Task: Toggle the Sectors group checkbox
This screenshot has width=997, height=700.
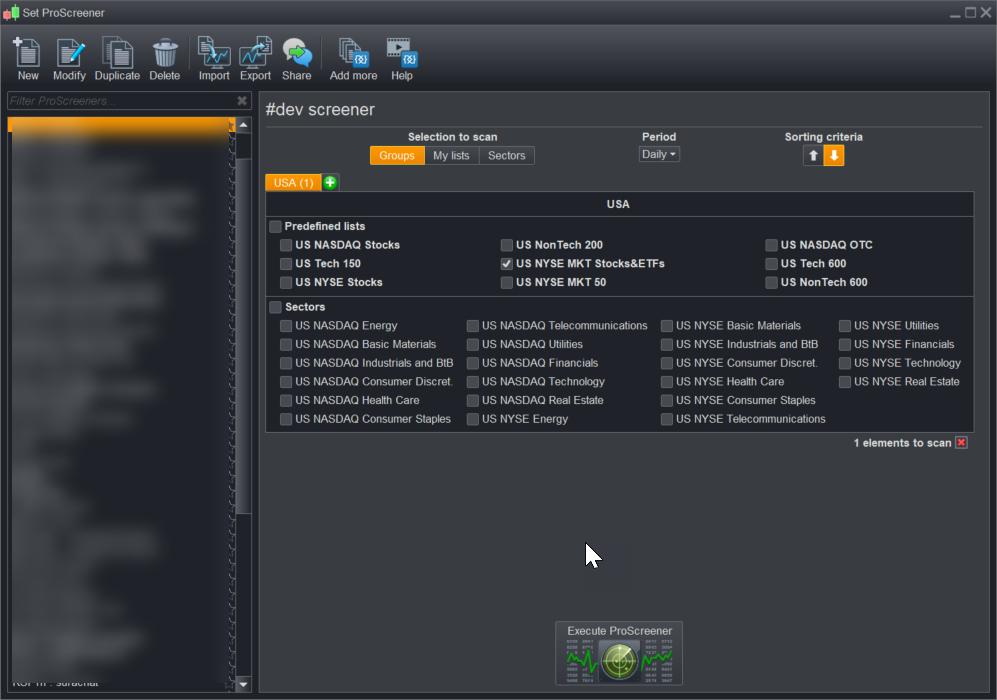Action: [x=275, y=307]
